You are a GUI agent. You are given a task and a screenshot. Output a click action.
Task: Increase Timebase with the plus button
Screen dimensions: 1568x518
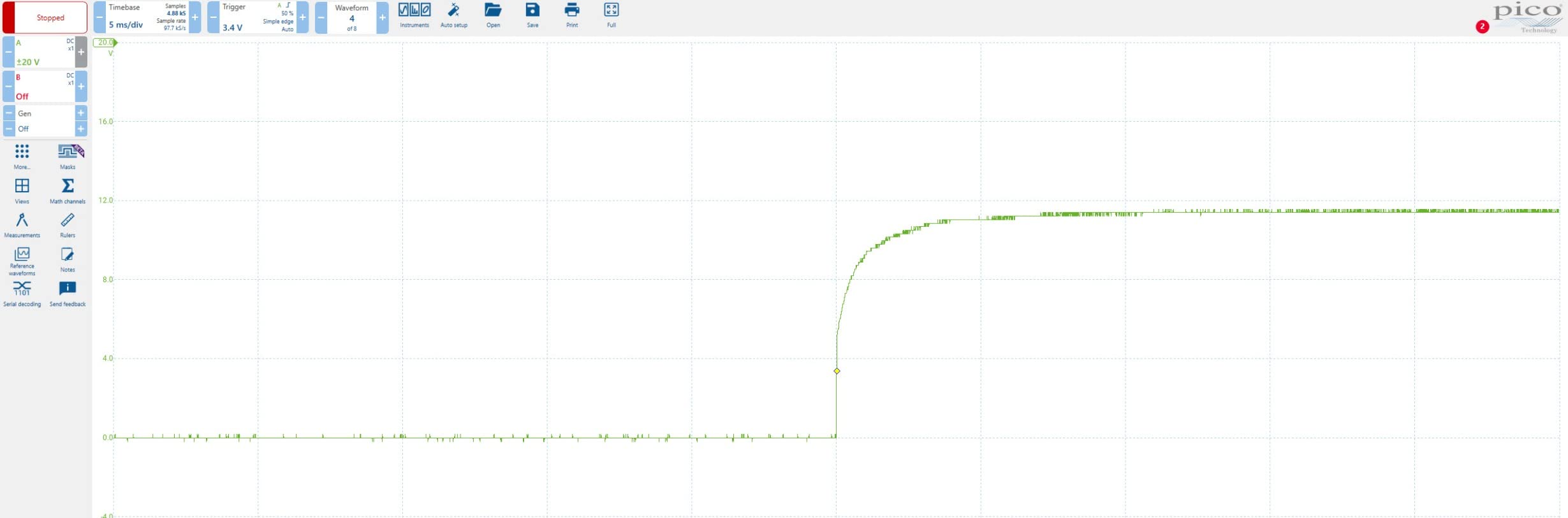pos(195,17)
